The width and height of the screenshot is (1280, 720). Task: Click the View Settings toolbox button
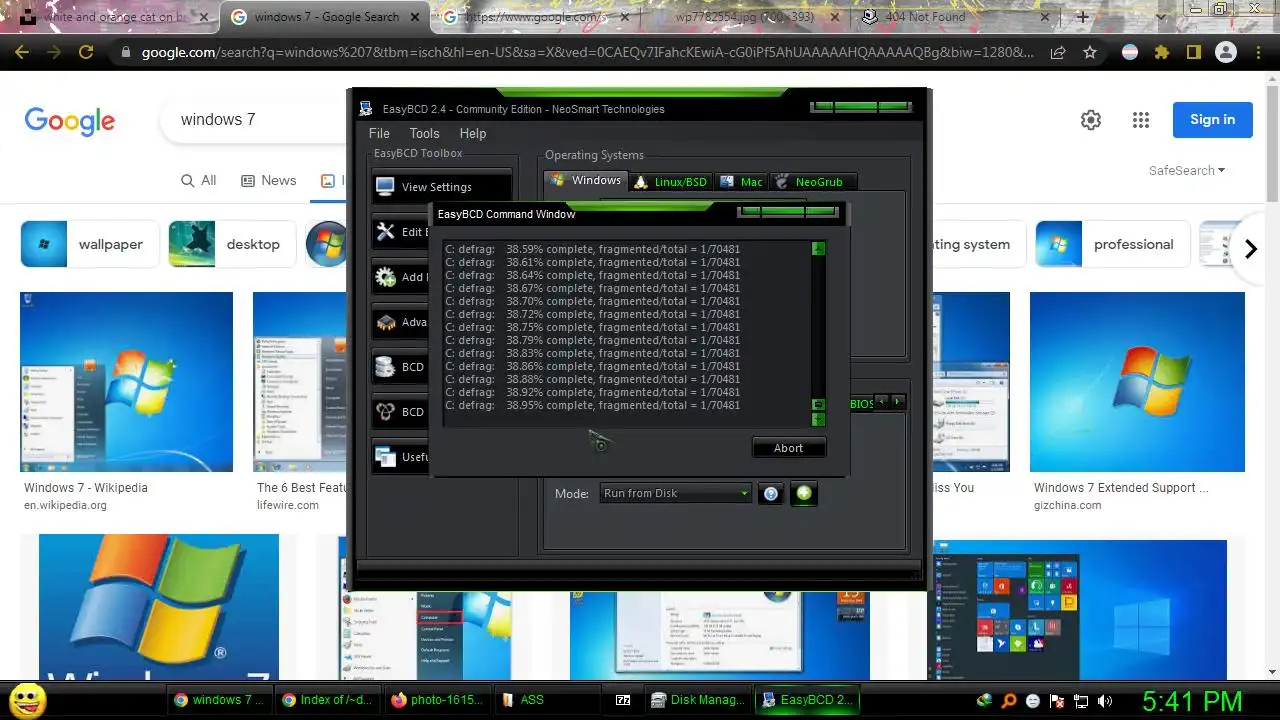(441, 187)
